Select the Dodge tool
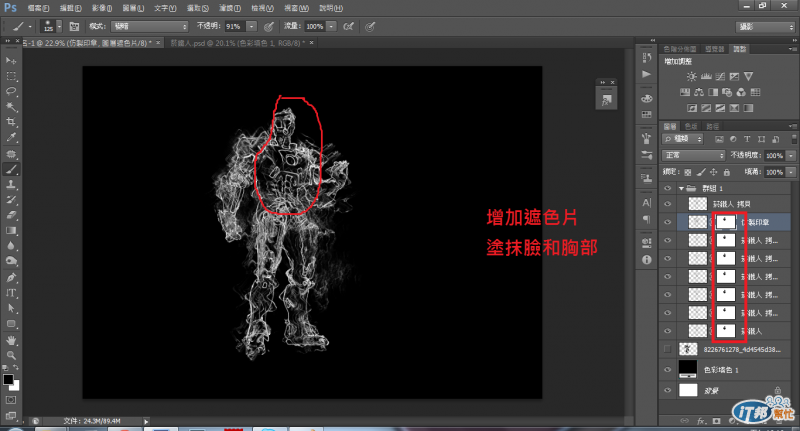The height and width of the screenshot is (431, 800). [11, 261]
